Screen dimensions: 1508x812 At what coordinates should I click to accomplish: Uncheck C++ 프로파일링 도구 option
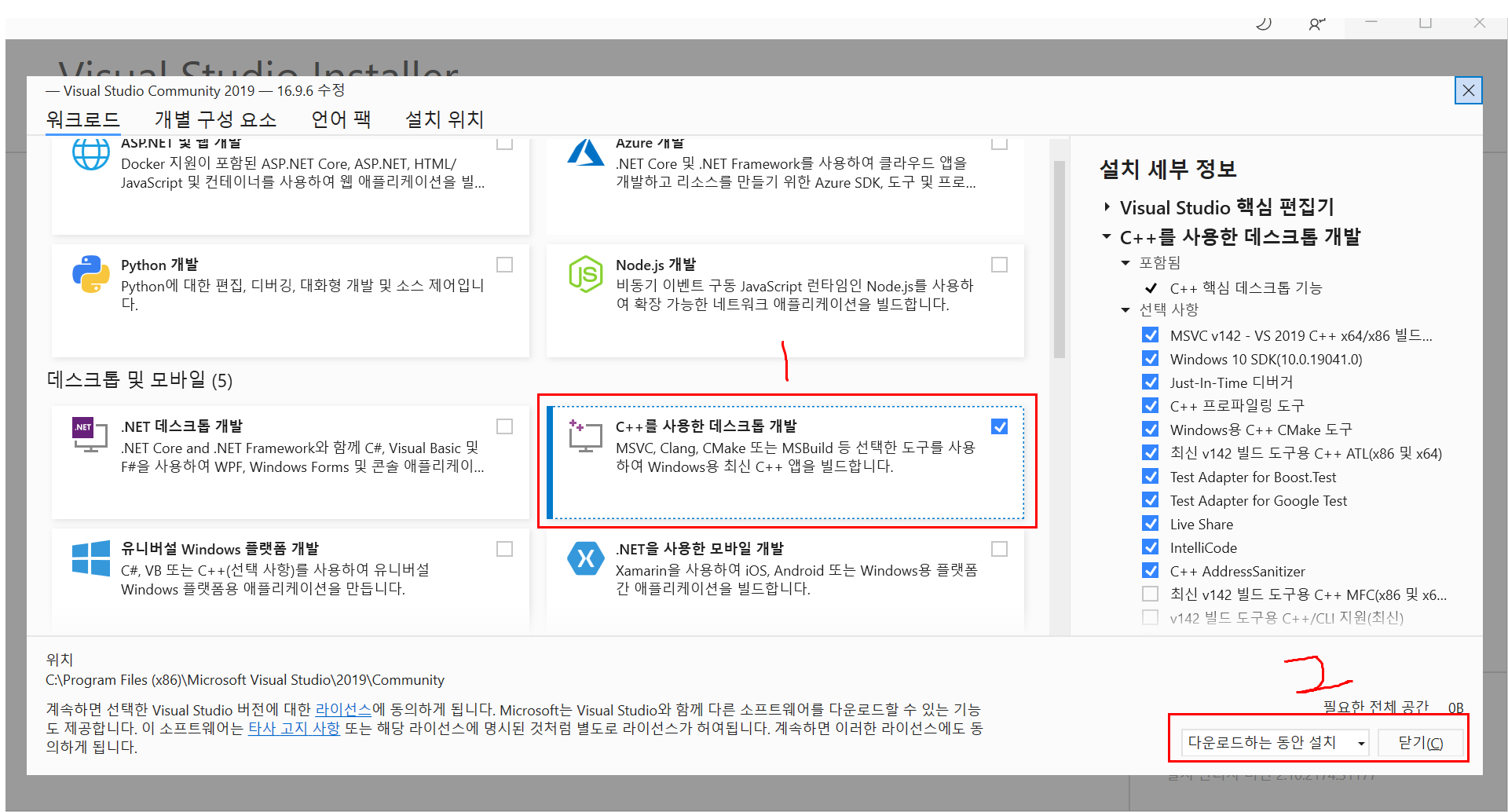(x=1151, y=406)
